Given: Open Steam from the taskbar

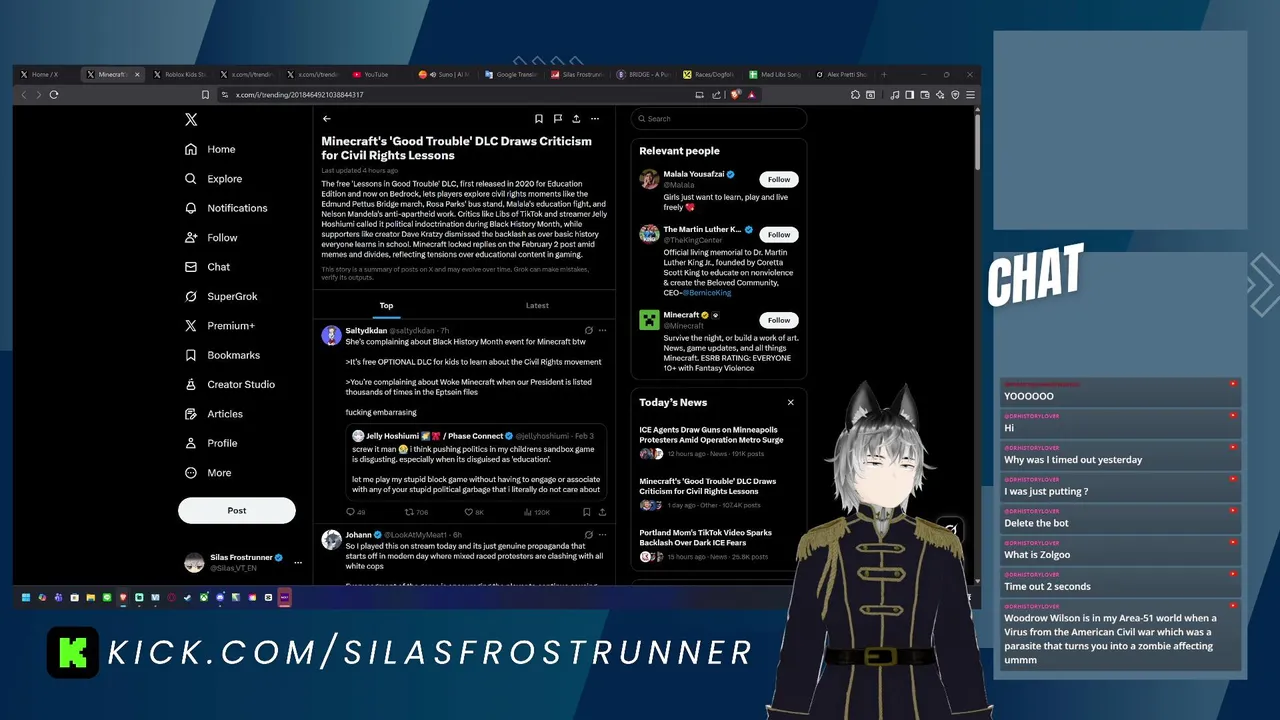Looking at the screenshot, I should click(187, 598).
